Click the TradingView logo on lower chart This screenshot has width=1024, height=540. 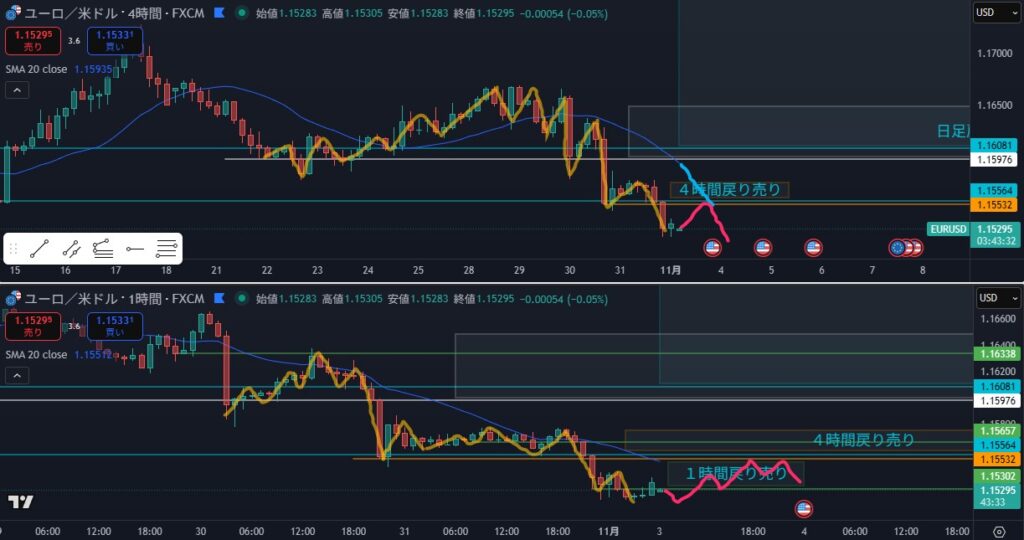20,501
